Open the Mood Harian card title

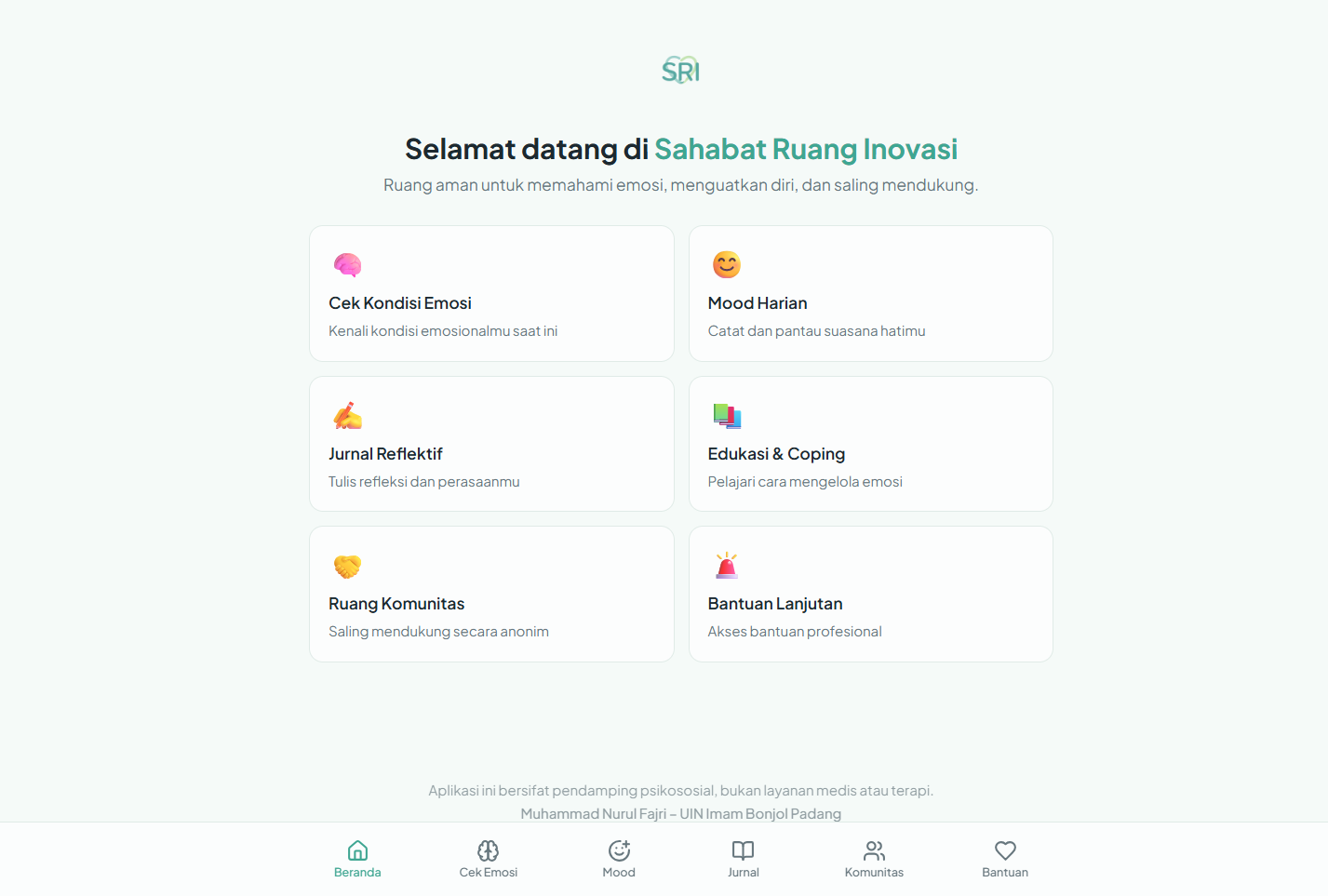point(758,303)
